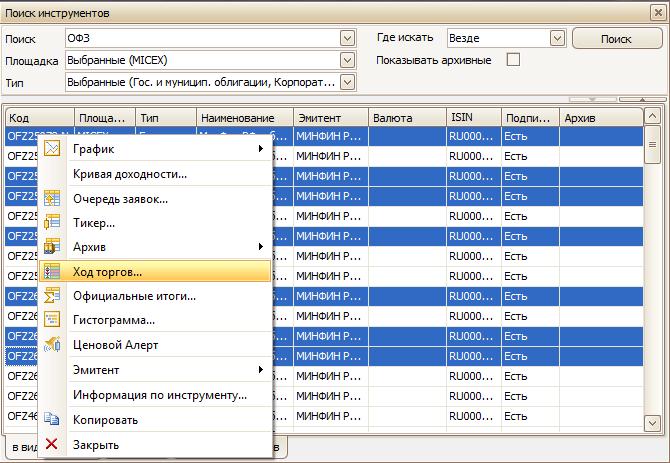Click the table scrollbar up arrow
Viewport: 670px width, 463px height.
click(x=653, y=118)
